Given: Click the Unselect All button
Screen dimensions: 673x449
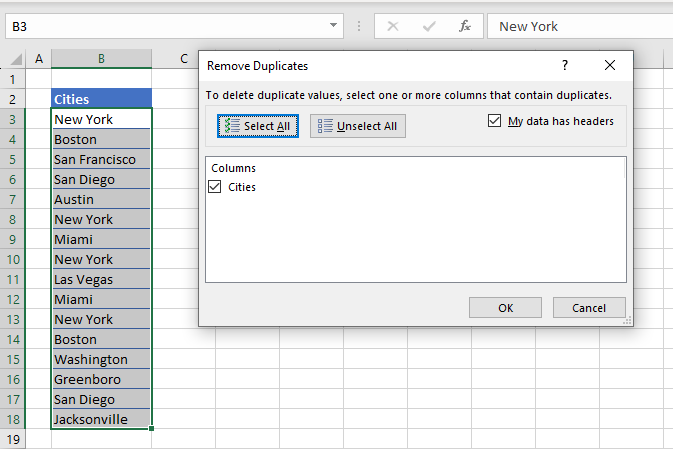Looking at the screenshot, I should [x=357, y=126].
